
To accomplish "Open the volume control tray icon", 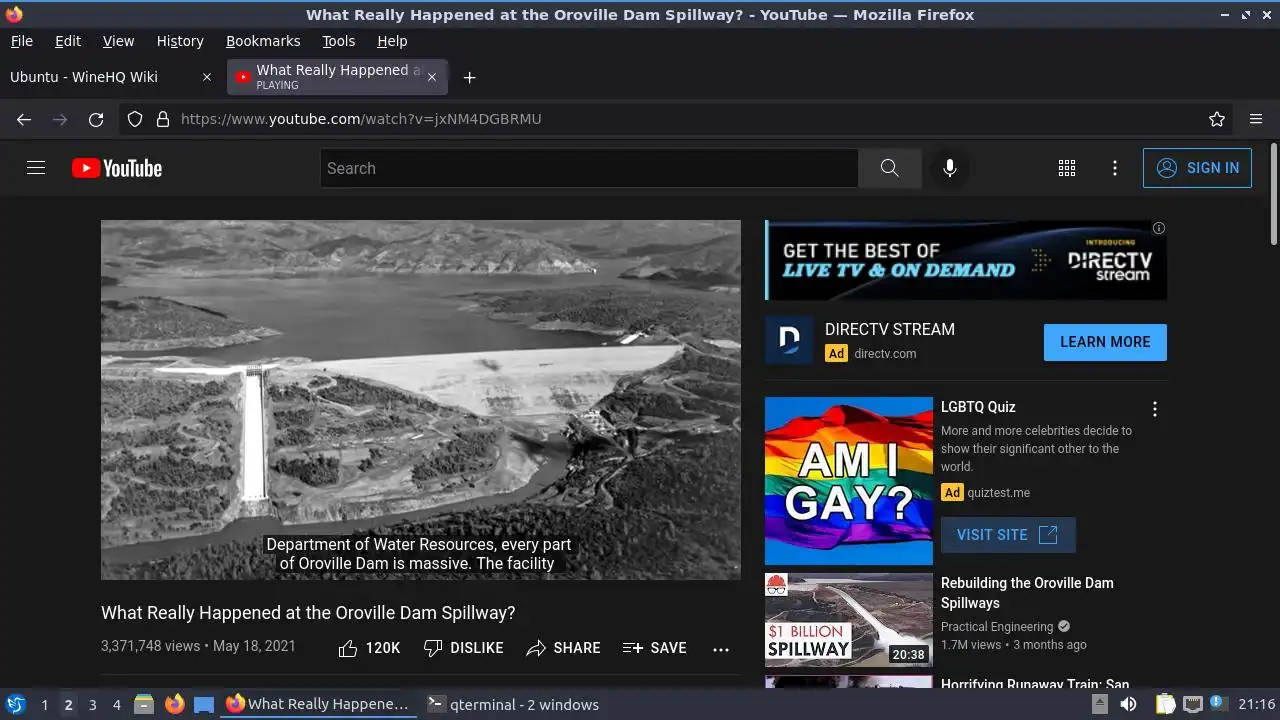I will coord(1128,704).
